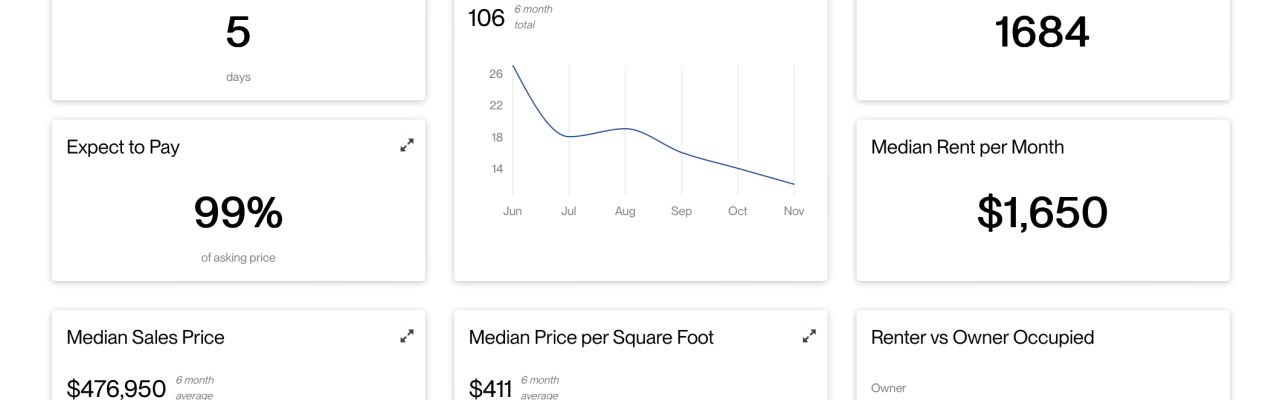
Task: Click the 5 days figure
Action: point(238,32)
